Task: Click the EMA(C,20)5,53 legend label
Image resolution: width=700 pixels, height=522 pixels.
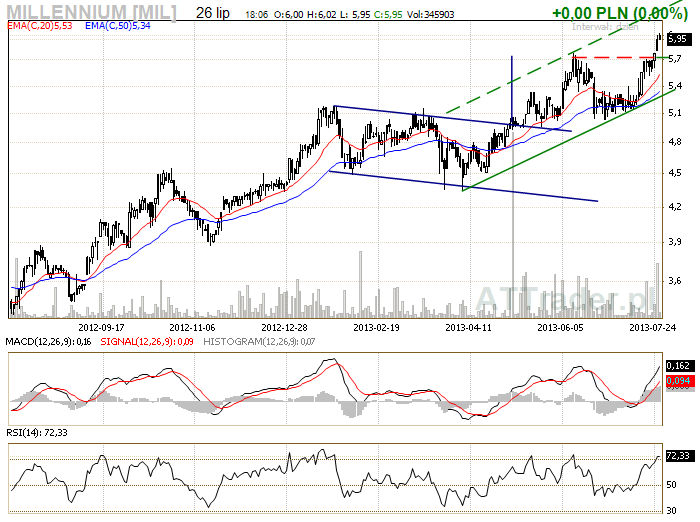Action: click(40, 26)
